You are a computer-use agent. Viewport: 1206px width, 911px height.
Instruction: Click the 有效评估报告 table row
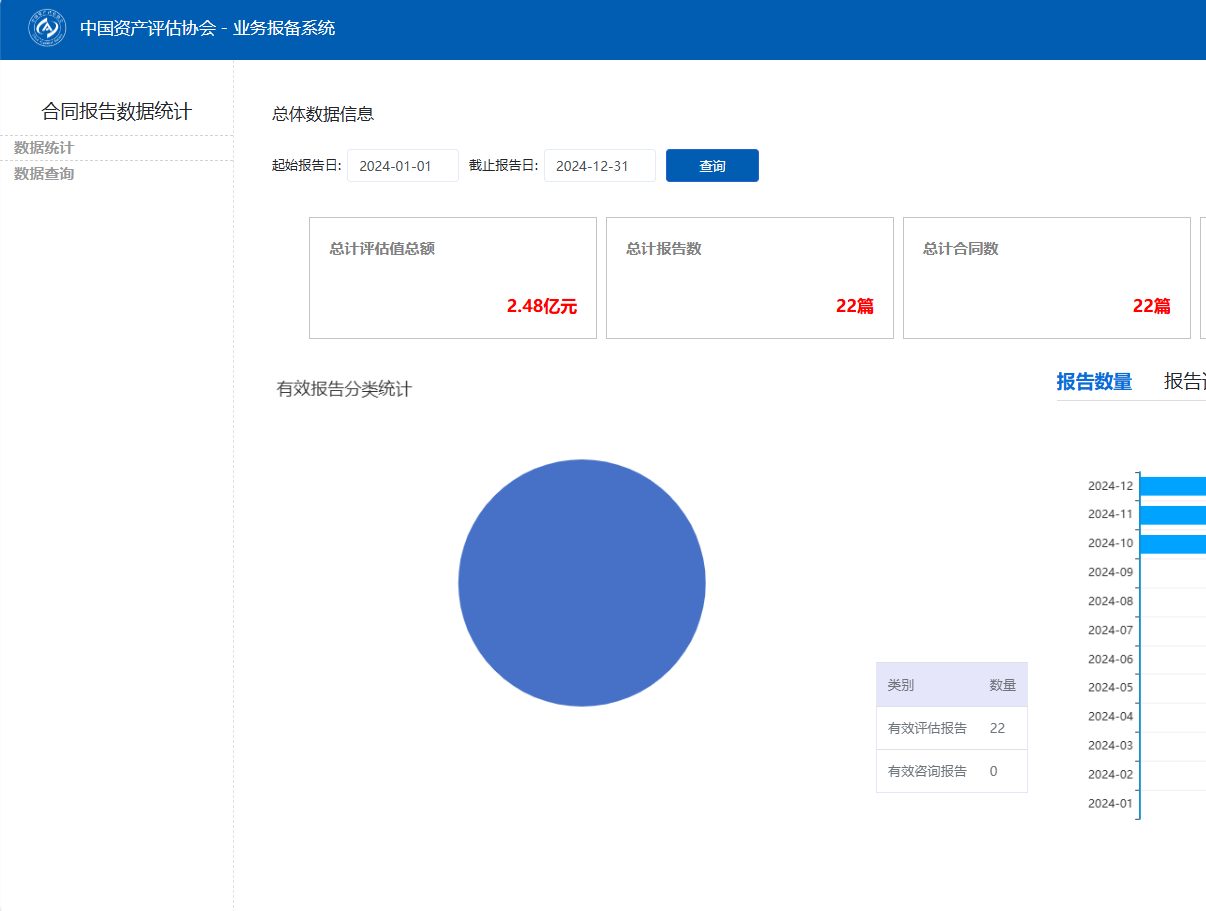951,728
